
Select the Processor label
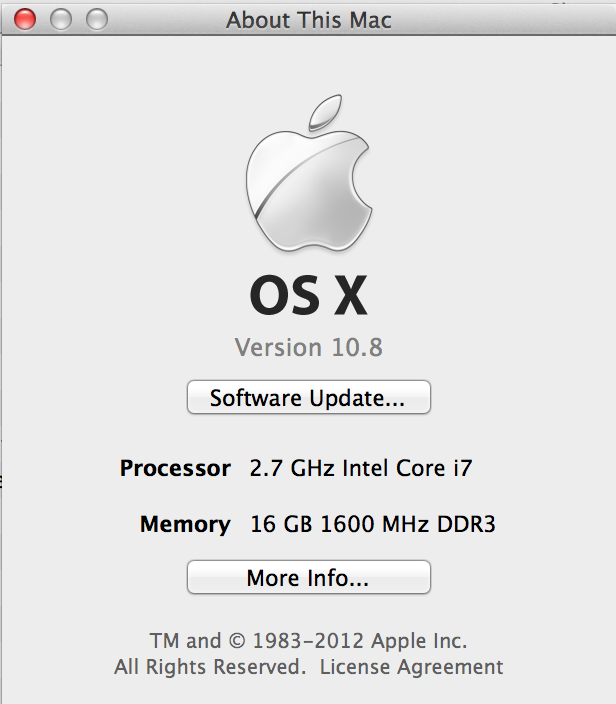pos(175,468)
